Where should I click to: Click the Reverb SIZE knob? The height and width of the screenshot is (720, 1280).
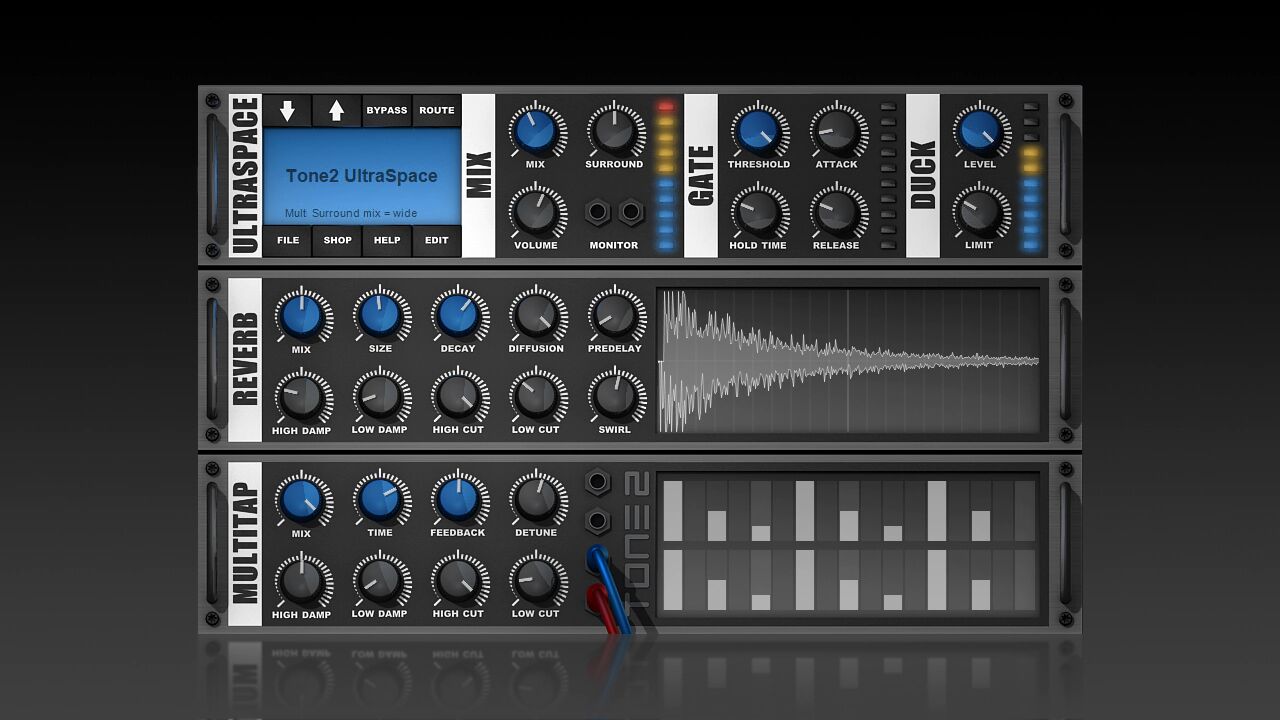[380, 315]
